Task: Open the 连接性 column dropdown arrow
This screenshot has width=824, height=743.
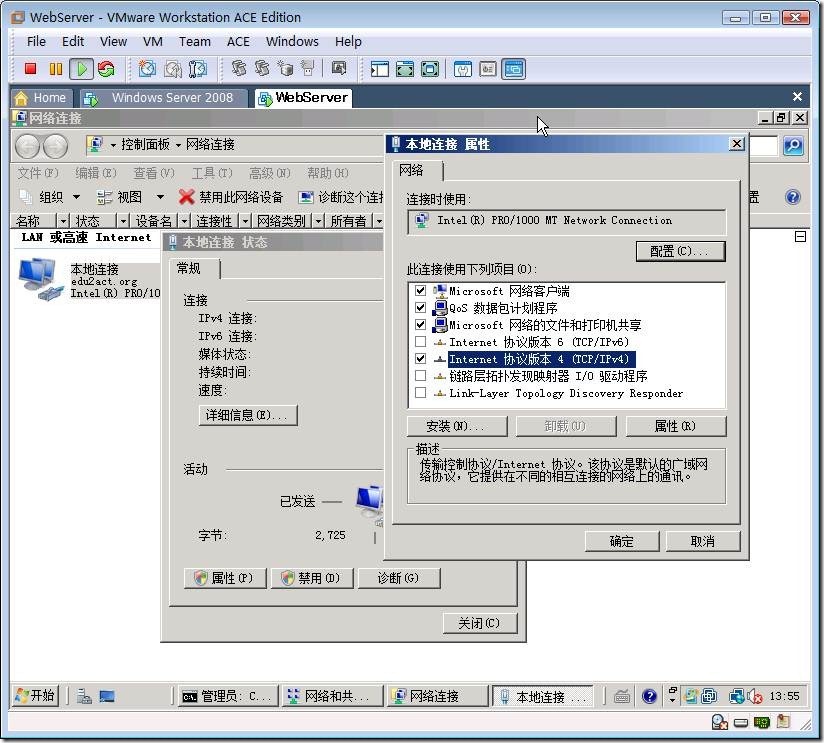Action: pyautogui.click(x=245, y=221)
